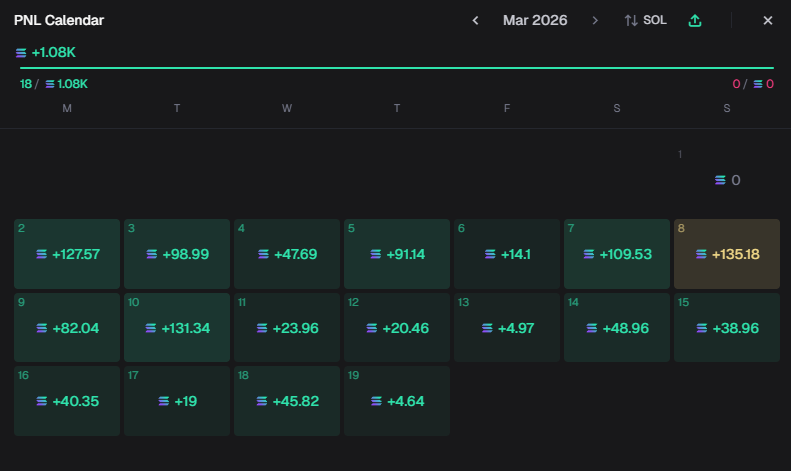This screenshot has height=471, width=791.
Task: Select the +82.04 day cell
Action: coord(67,327)
